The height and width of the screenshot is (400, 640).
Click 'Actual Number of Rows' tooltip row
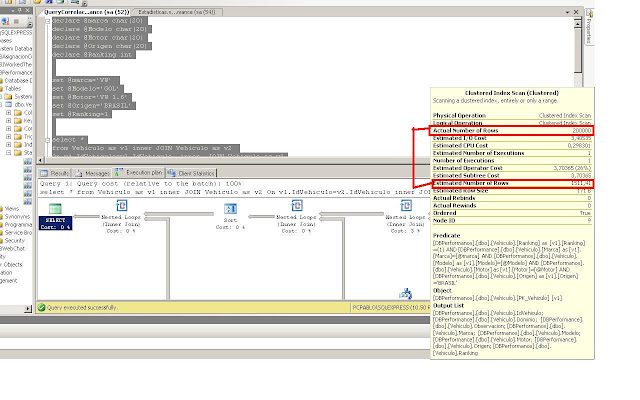tap(512, 131)
